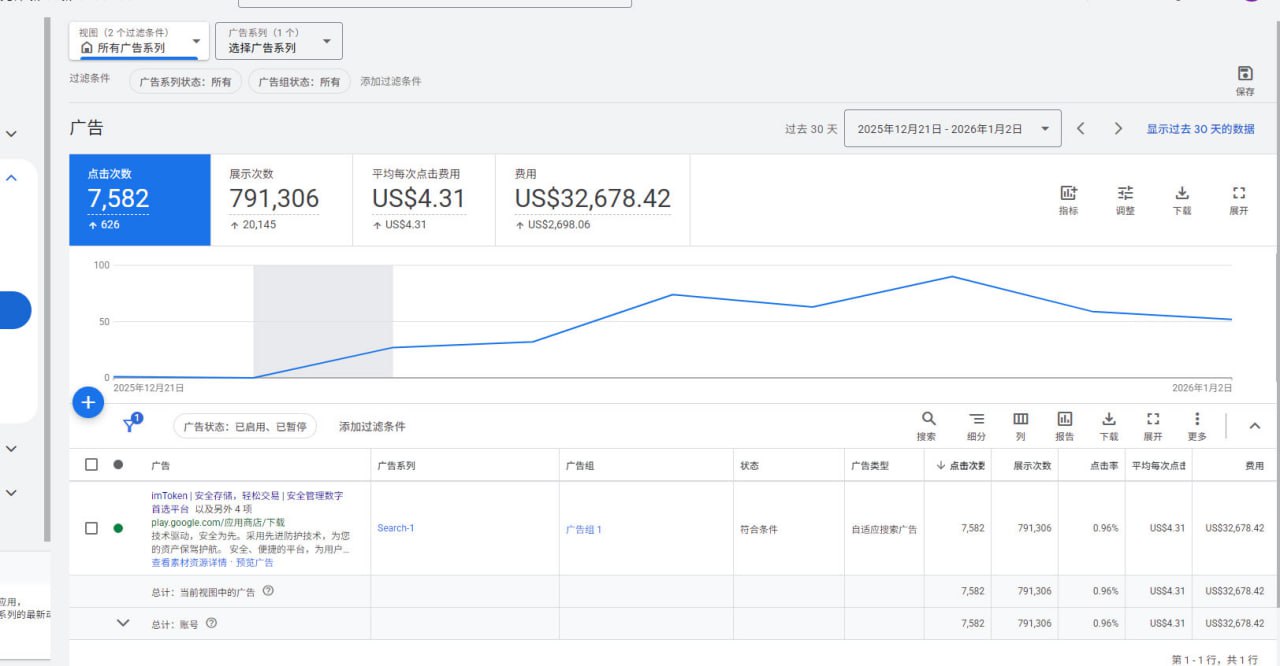Sort by 点击率 column header

tap(1104, 465)
